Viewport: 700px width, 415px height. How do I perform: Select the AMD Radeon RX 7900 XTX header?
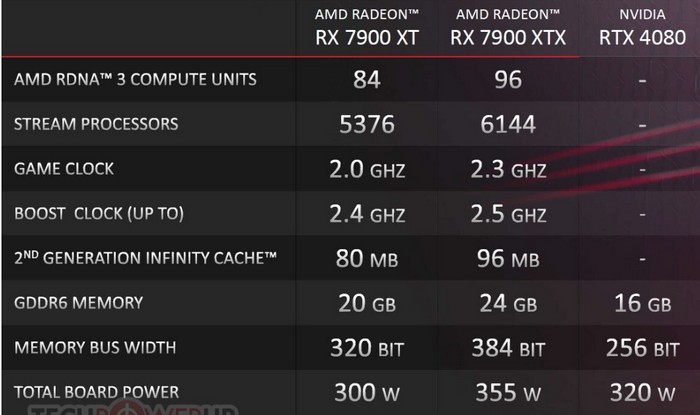point(510,29)
